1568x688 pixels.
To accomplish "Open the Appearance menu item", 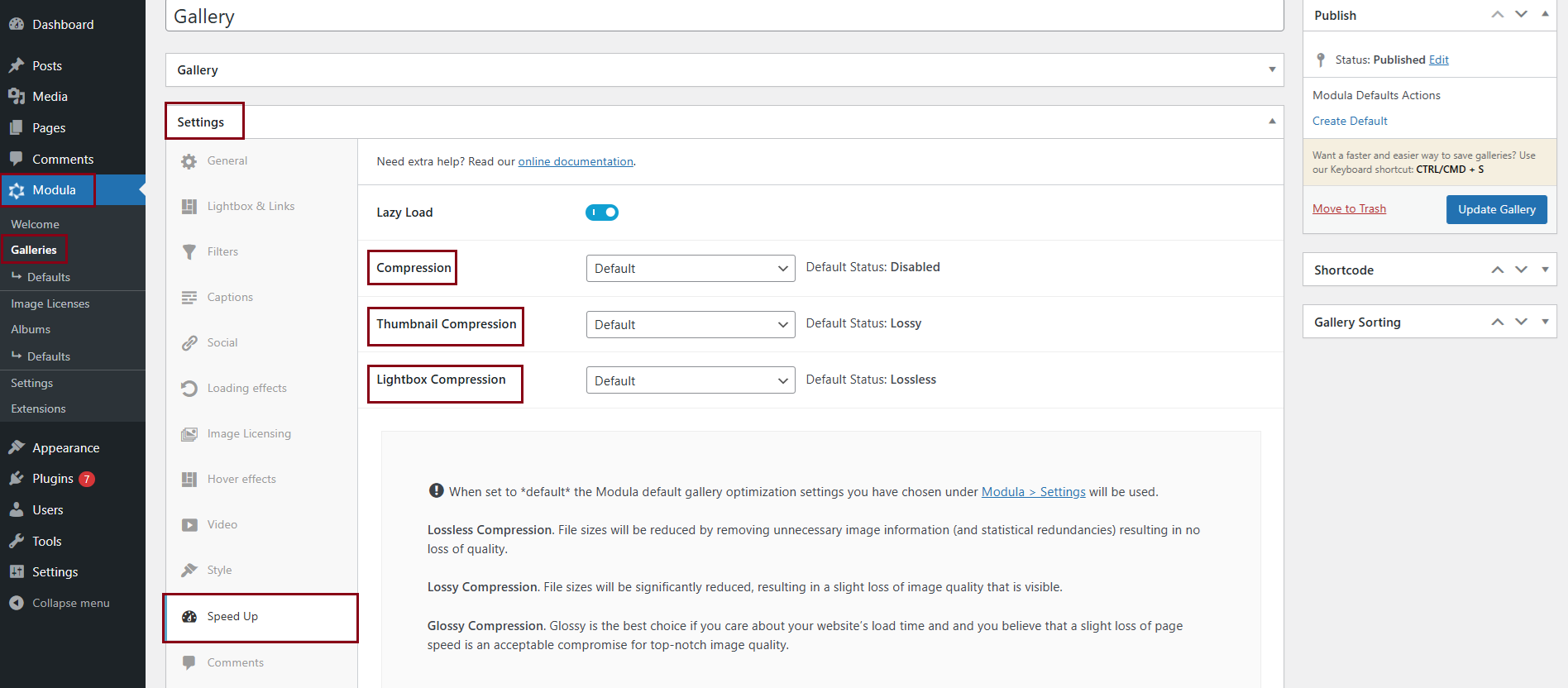I will [65, 448].
